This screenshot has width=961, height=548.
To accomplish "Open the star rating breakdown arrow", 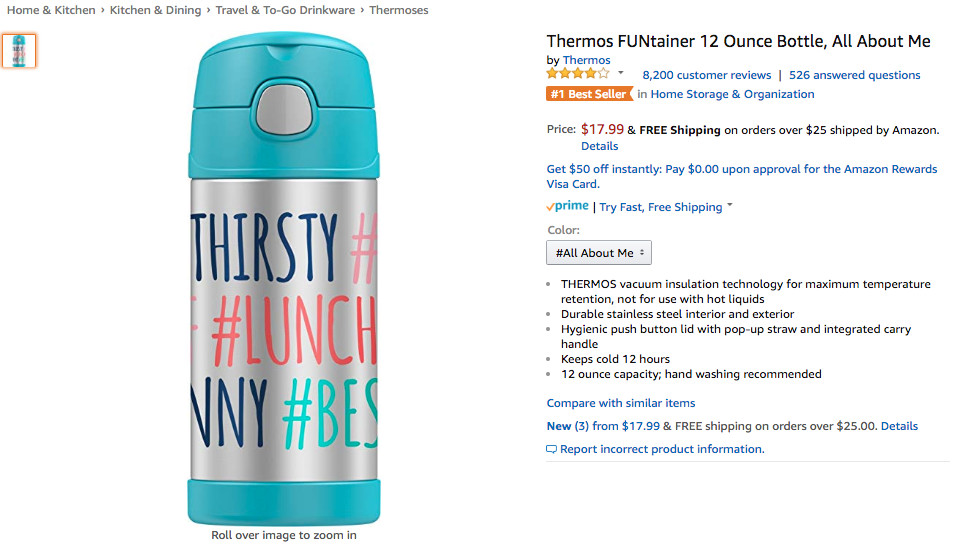I will (620, 73).
